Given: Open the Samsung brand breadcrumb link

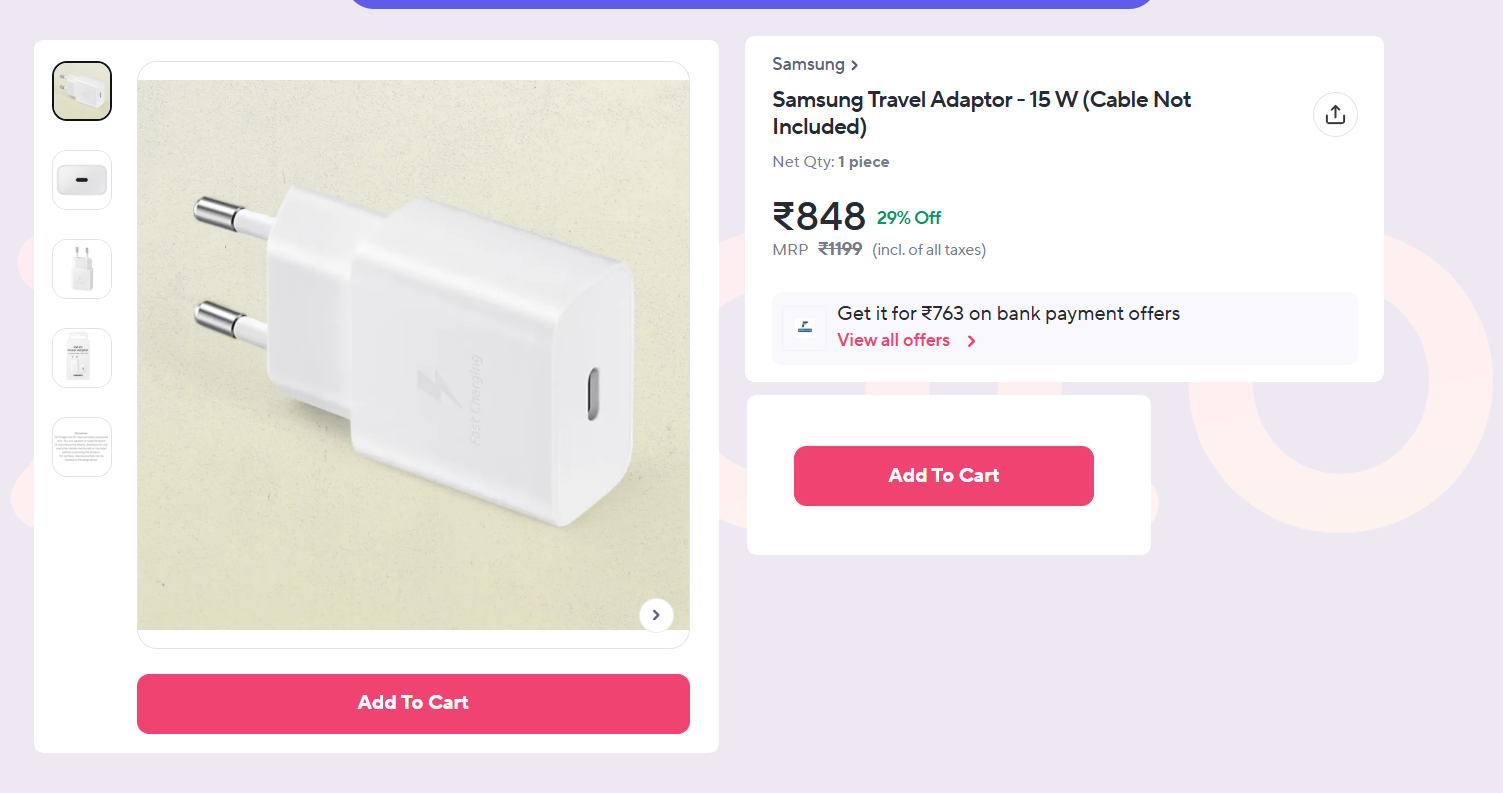Looking at the screenshot, I should point(808,65).
